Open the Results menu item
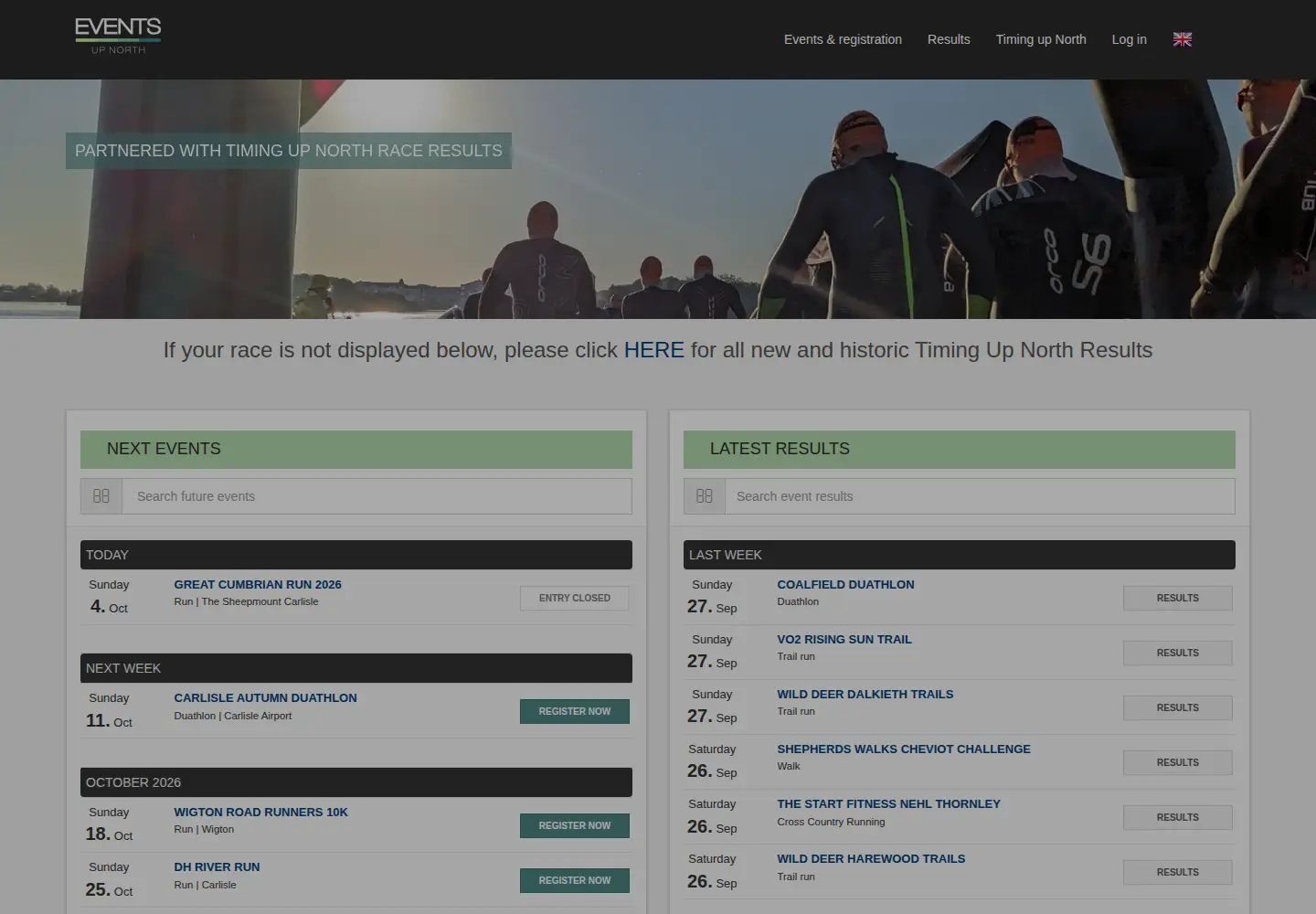Screen dimensions: 1316x914 pos(949,39)
